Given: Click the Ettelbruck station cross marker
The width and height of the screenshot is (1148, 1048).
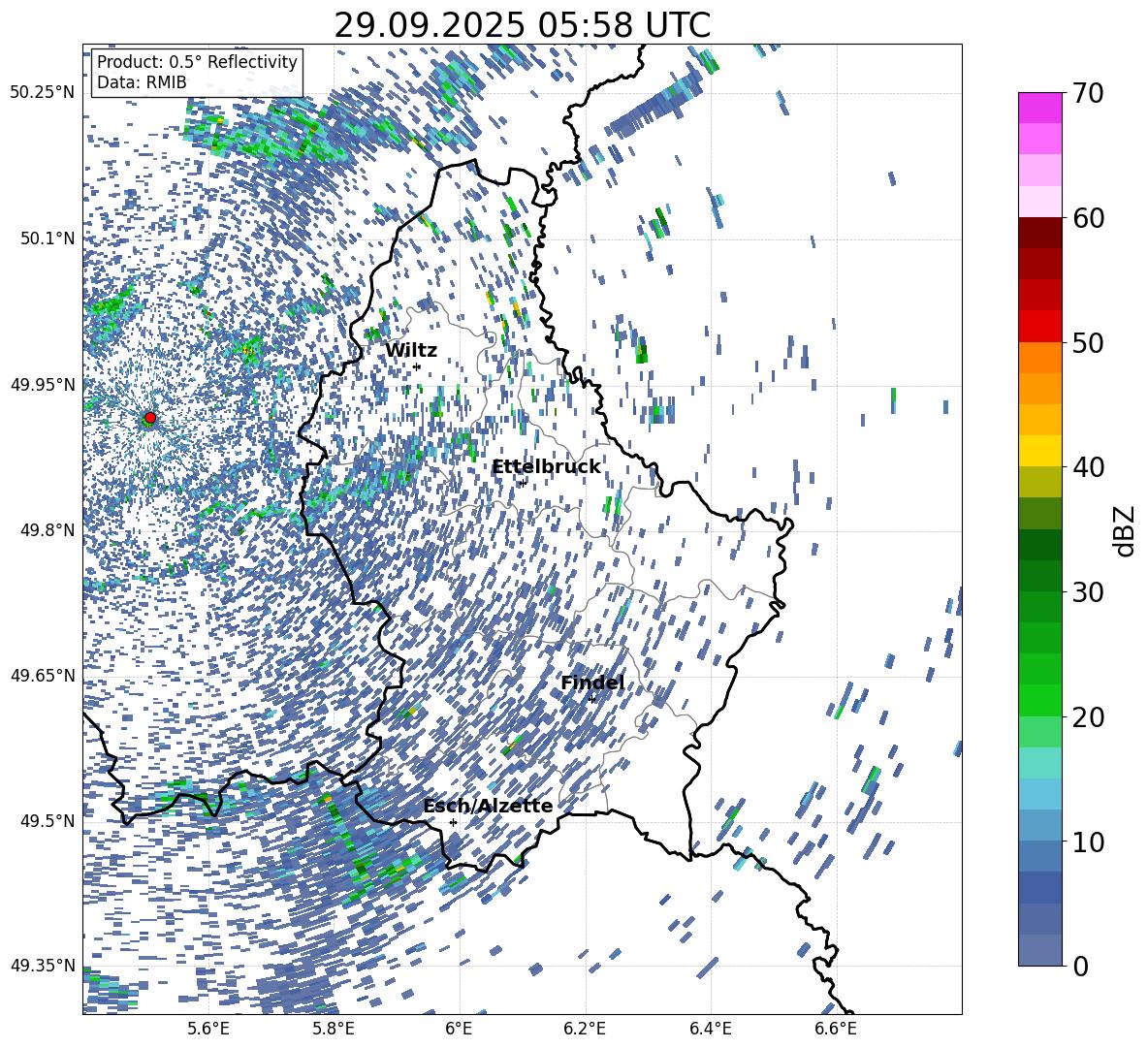Looking at the screenshot, I should (x=523, y=482).
